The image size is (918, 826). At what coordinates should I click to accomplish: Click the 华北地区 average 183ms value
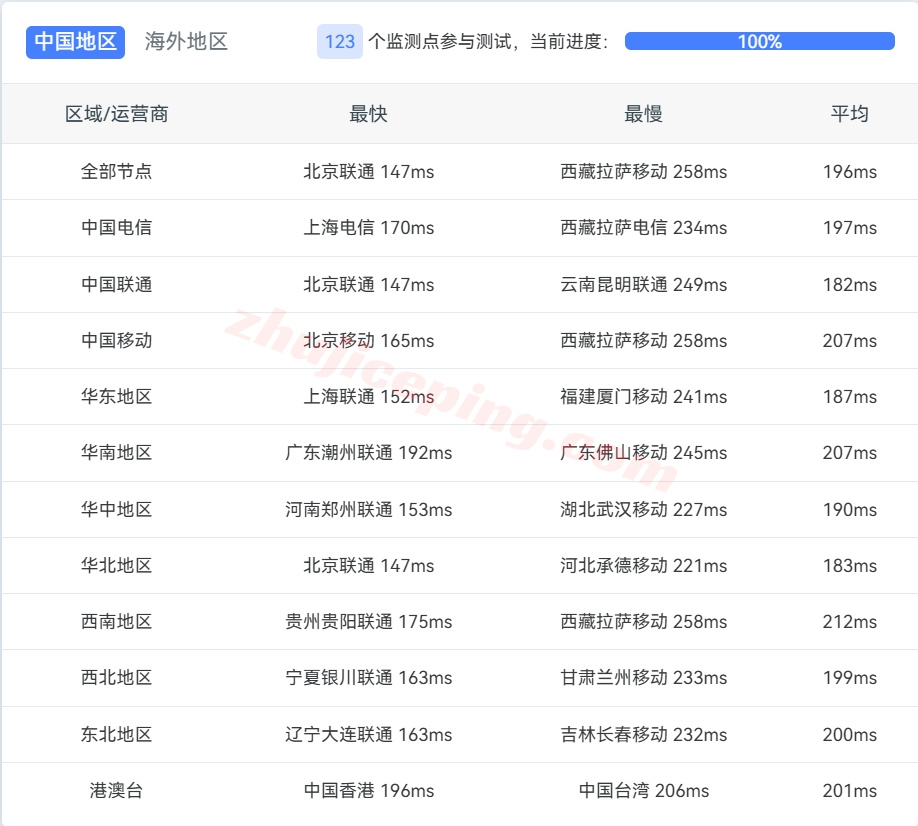(850, 566)
